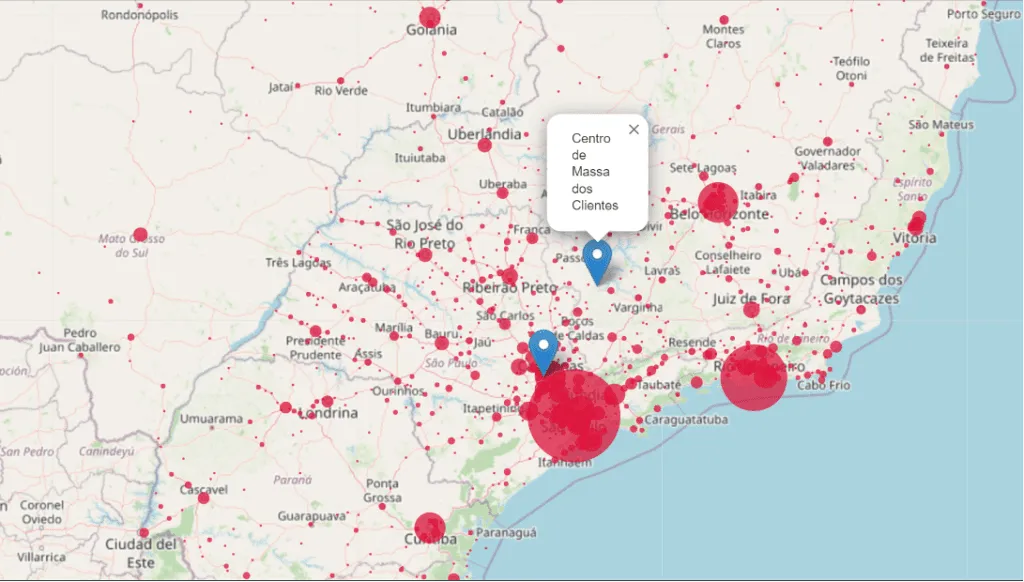Click the São Carlos map label
The height and width of the screenshot is (582, 1024).
click(x=505, y=315)
